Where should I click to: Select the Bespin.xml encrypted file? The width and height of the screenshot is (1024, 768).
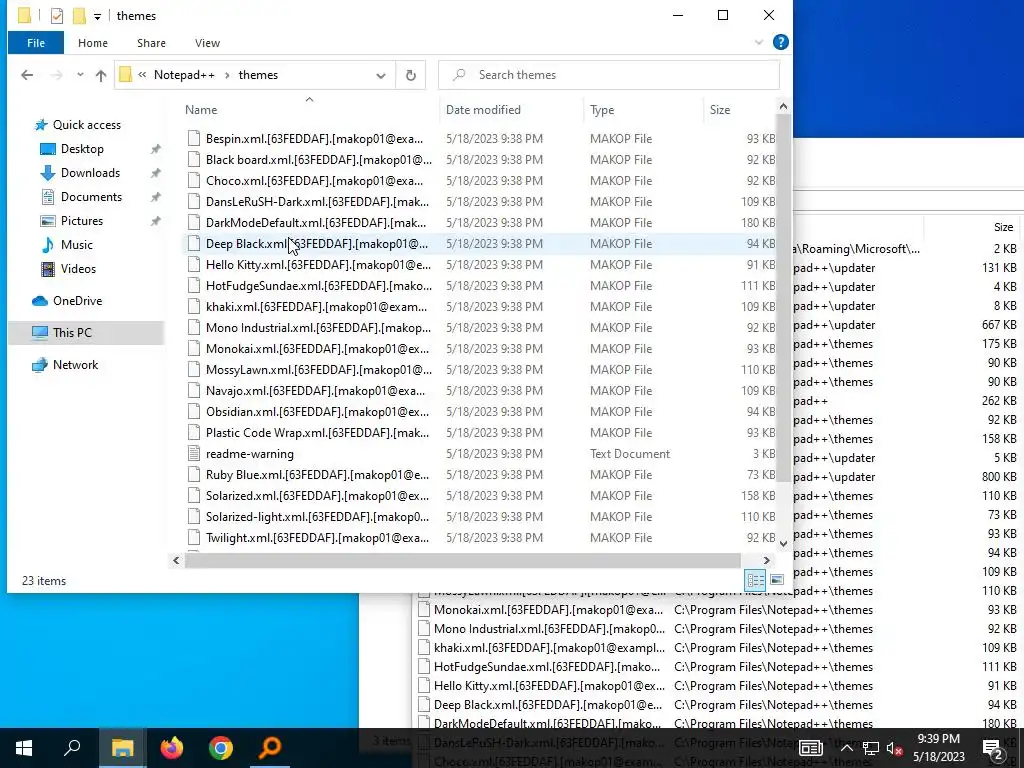(480, 138)
